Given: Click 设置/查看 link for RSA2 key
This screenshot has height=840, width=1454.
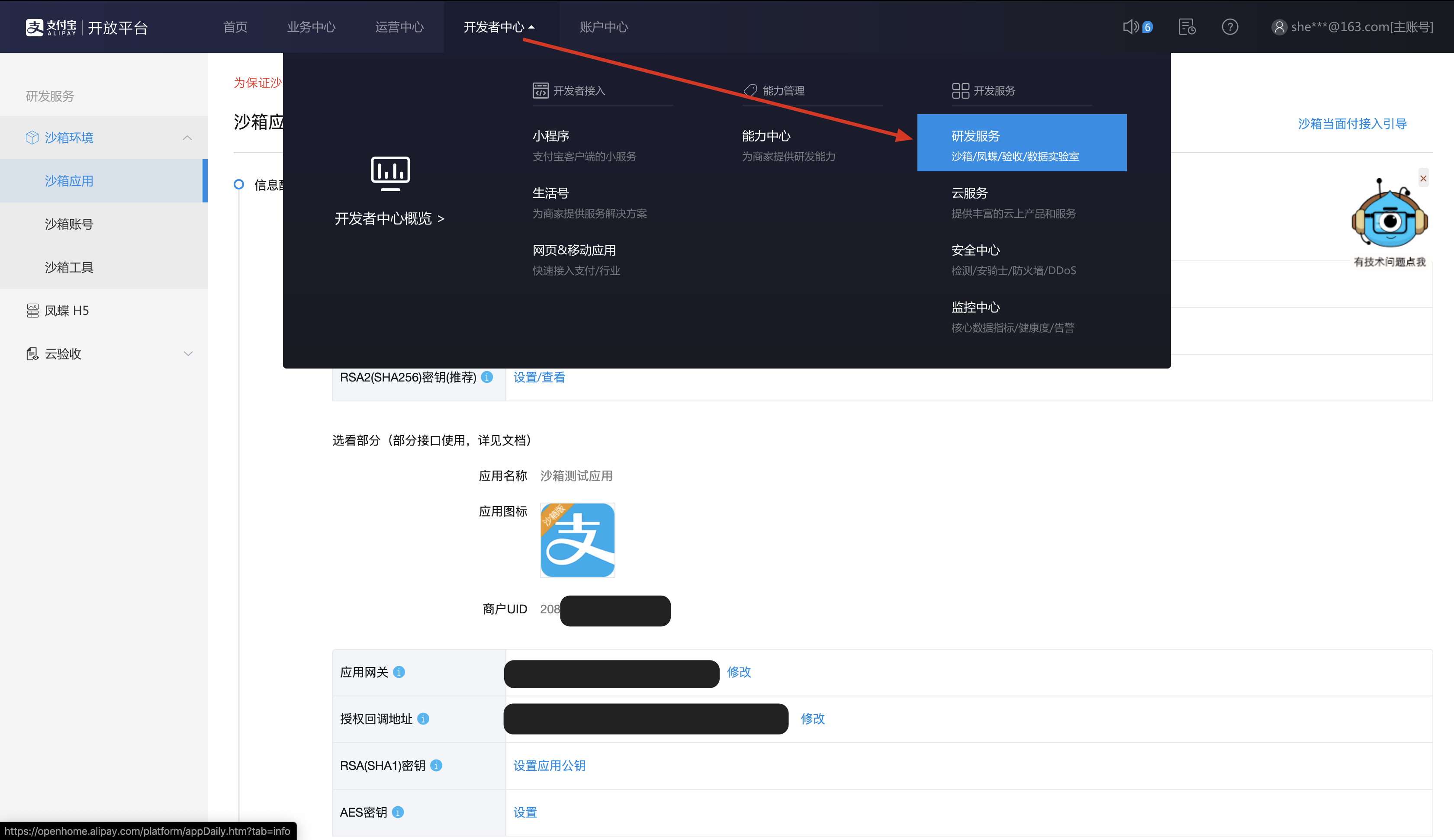Looking at the screenshot, I should [539, 377].
